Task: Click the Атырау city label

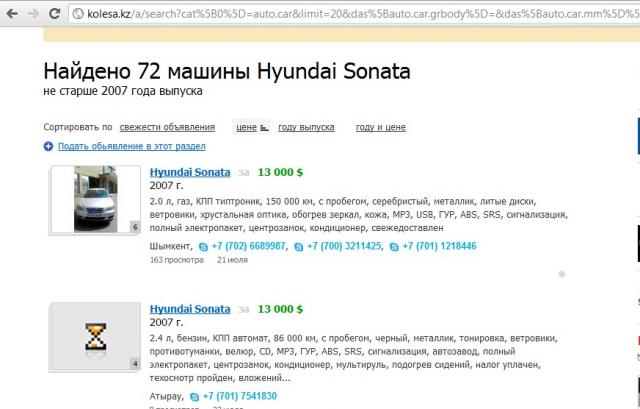Action: 165,396
